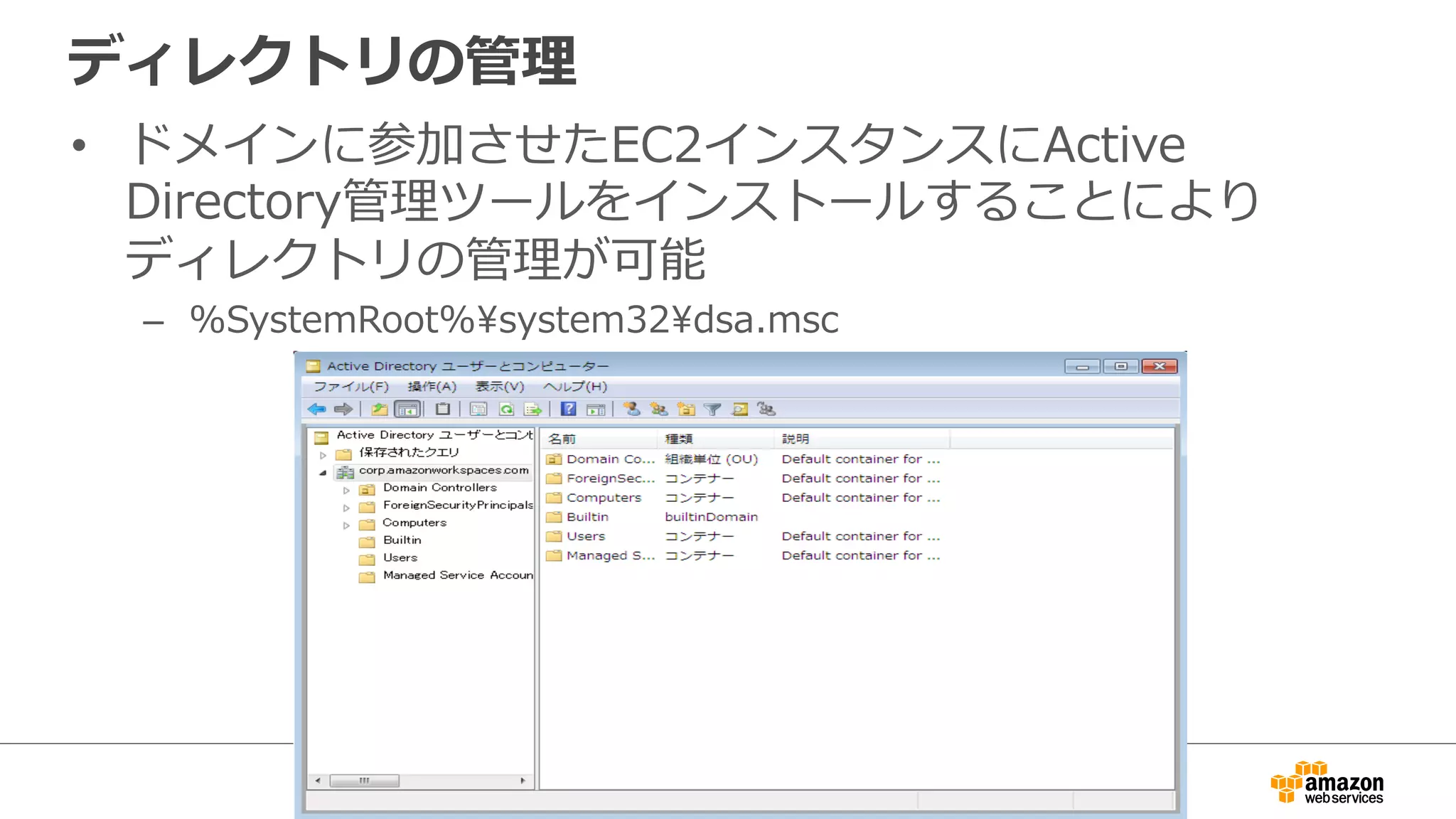Click window title bar app icon

pos(314,366)
